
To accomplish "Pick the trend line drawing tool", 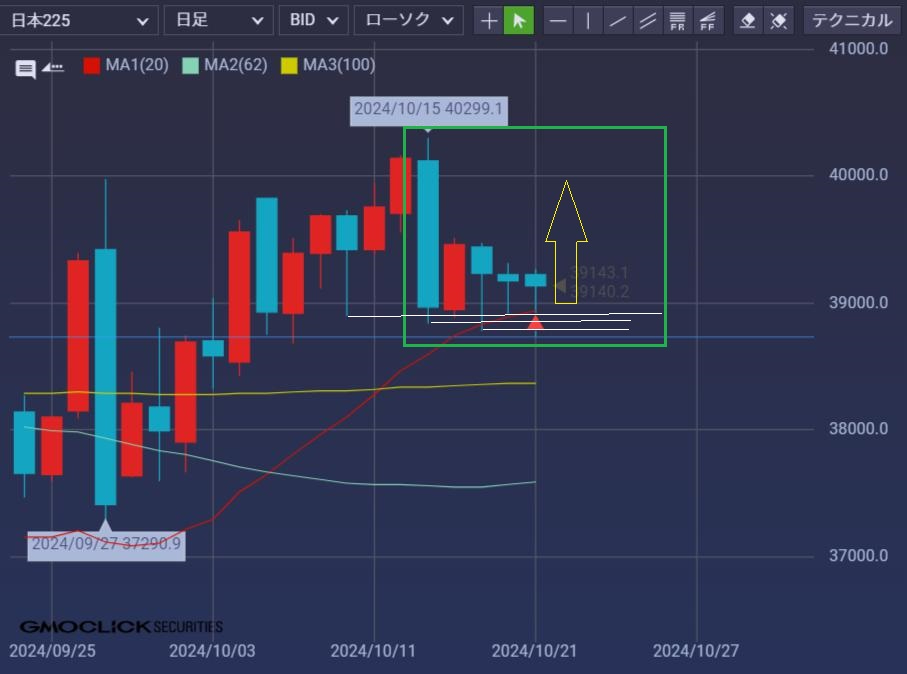I will pyautogui.click(x=618, y=21).
